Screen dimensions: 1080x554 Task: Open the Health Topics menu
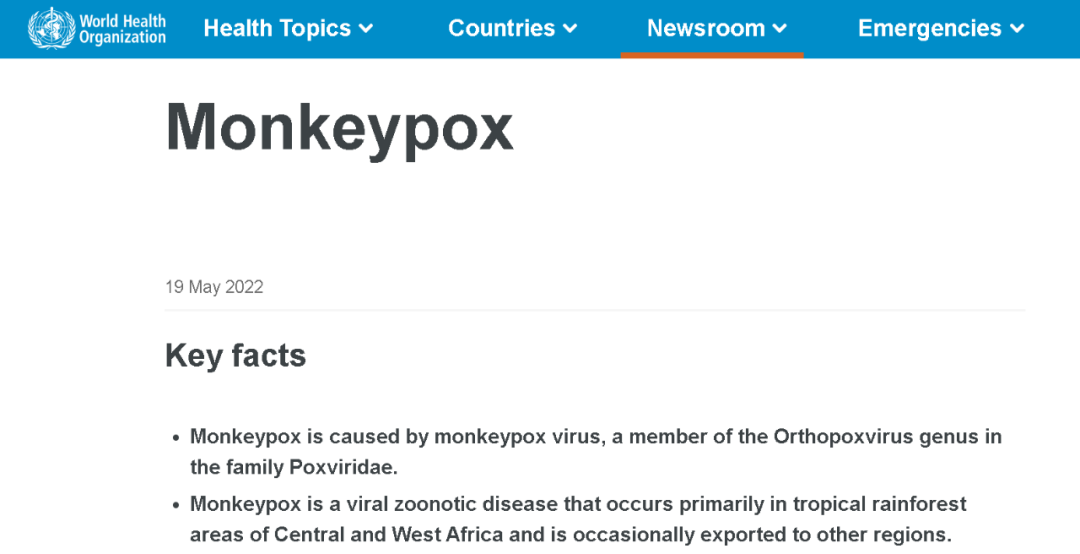tap(288, 28)
